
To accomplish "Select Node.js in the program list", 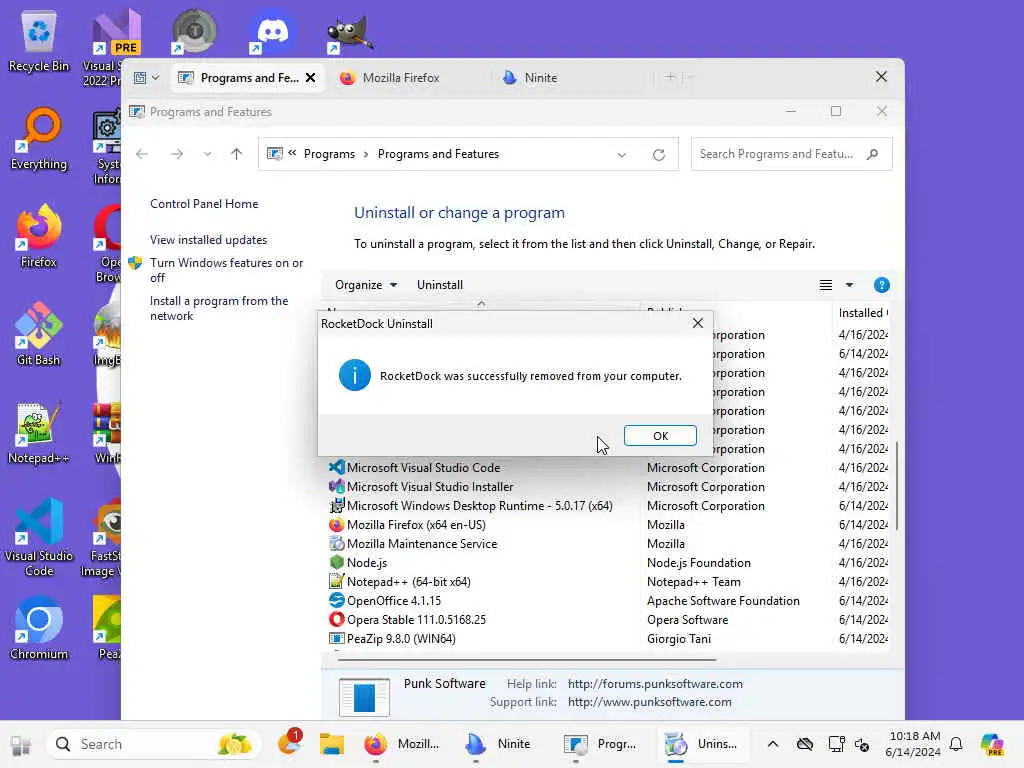I will (x=366, y=562).
